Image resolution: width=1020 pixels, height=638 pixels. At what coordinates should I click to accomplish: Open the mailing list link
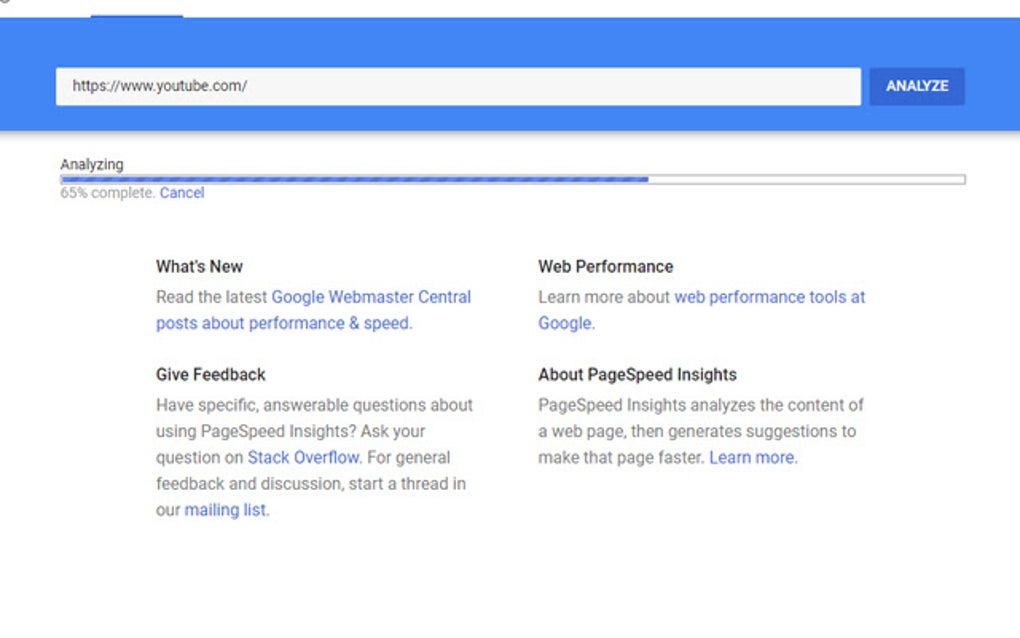(x=224, y=509)
